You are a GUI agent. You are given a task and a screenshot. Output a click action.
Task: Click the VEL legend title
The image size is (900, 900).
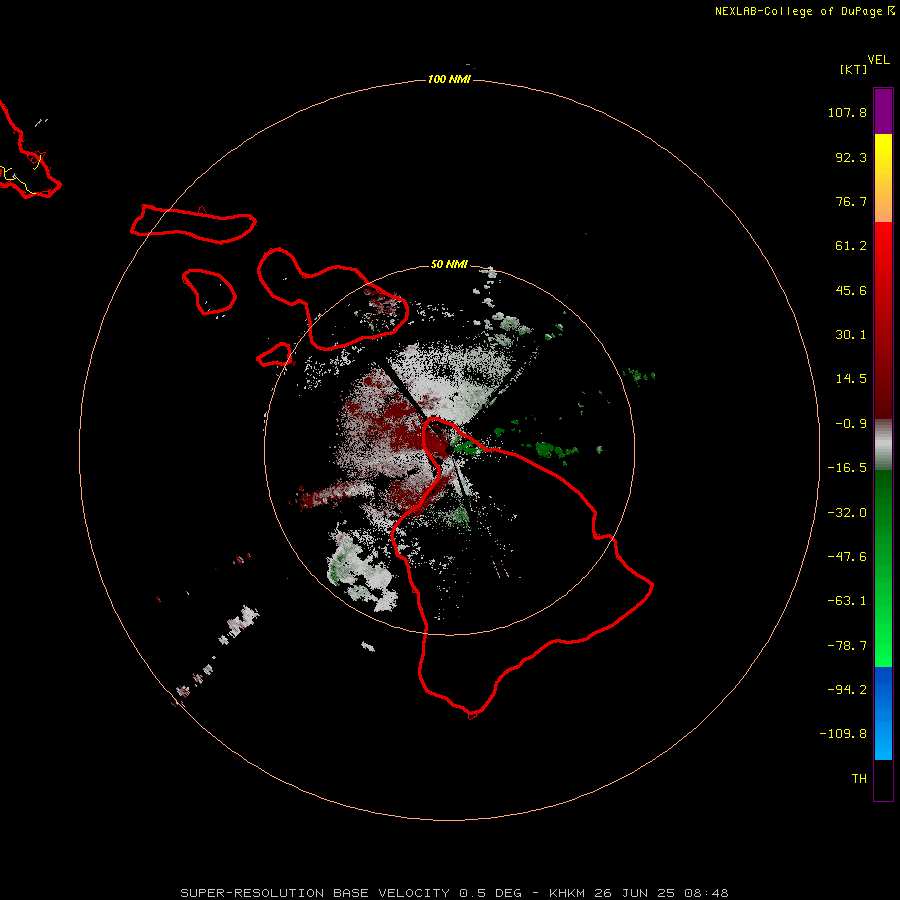click(878, 60)
